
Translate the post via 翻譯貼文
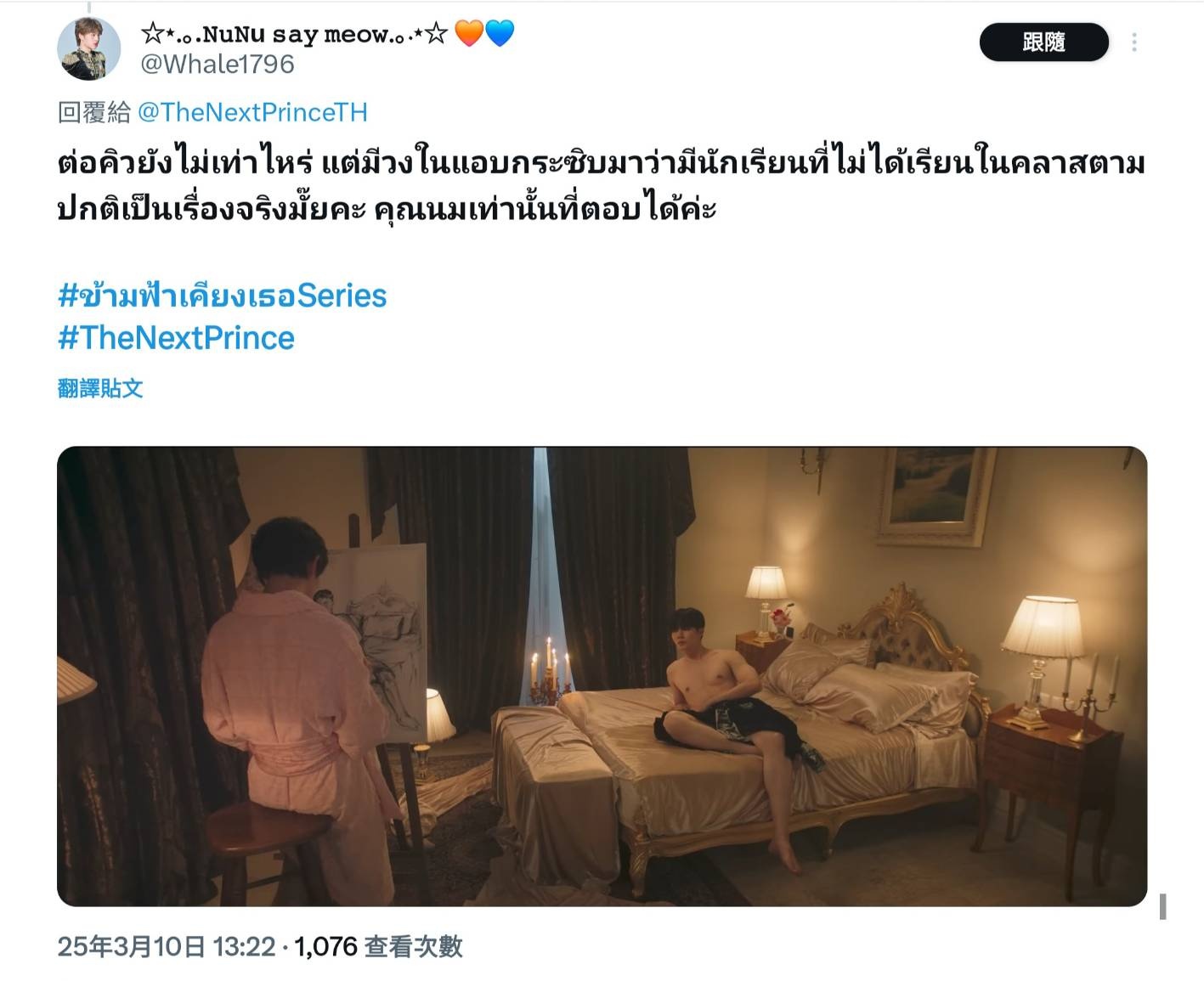(x=100, y=388)
